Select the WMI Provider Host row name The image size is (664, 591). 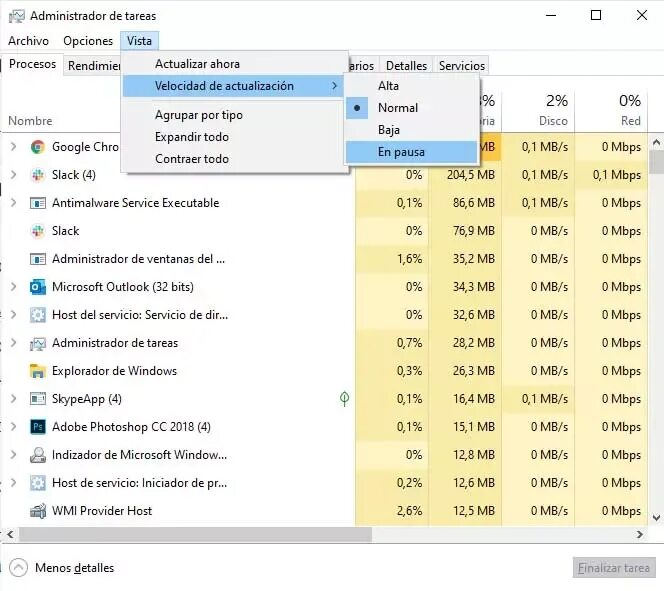point(102,511)
